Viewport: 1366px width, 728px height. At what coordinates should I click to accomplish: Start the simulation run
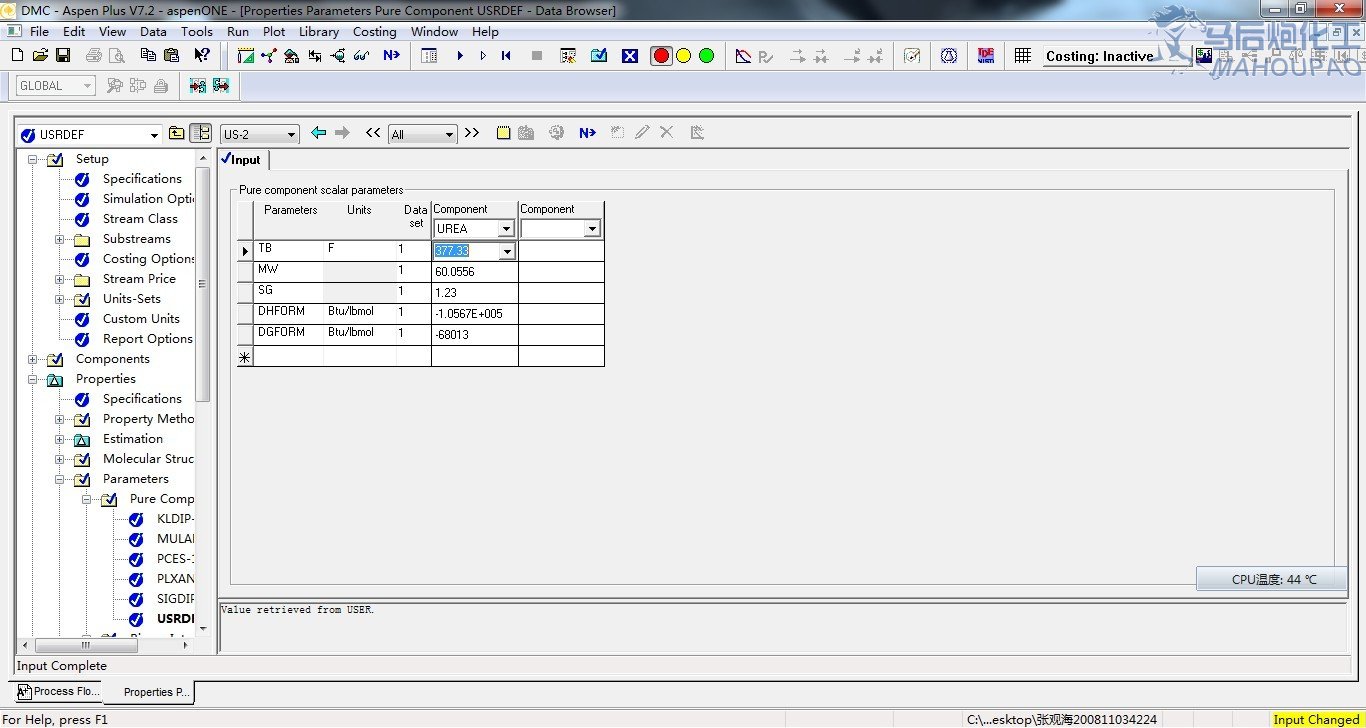[x=460, y=56]
